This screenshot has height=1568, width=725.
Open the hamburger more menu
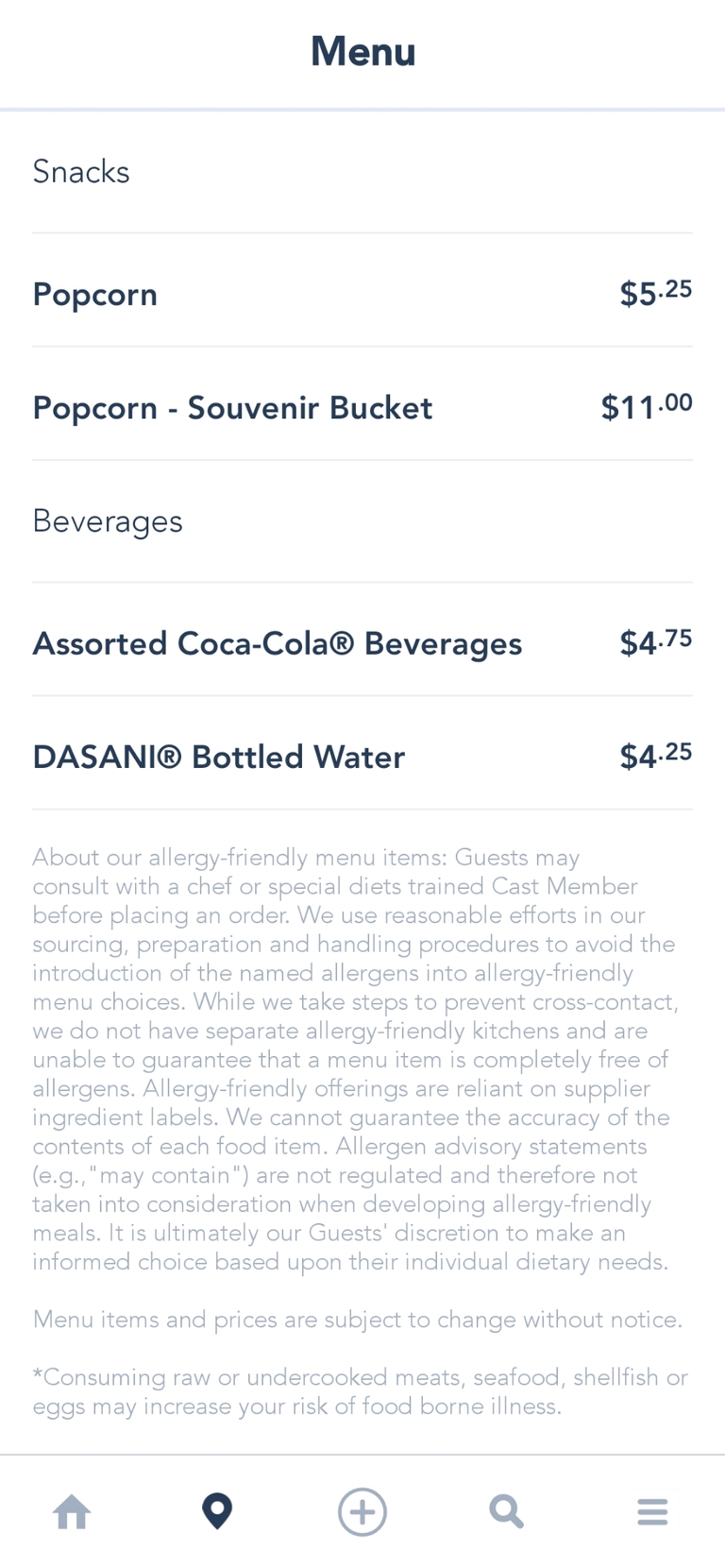click(652, 1512)
